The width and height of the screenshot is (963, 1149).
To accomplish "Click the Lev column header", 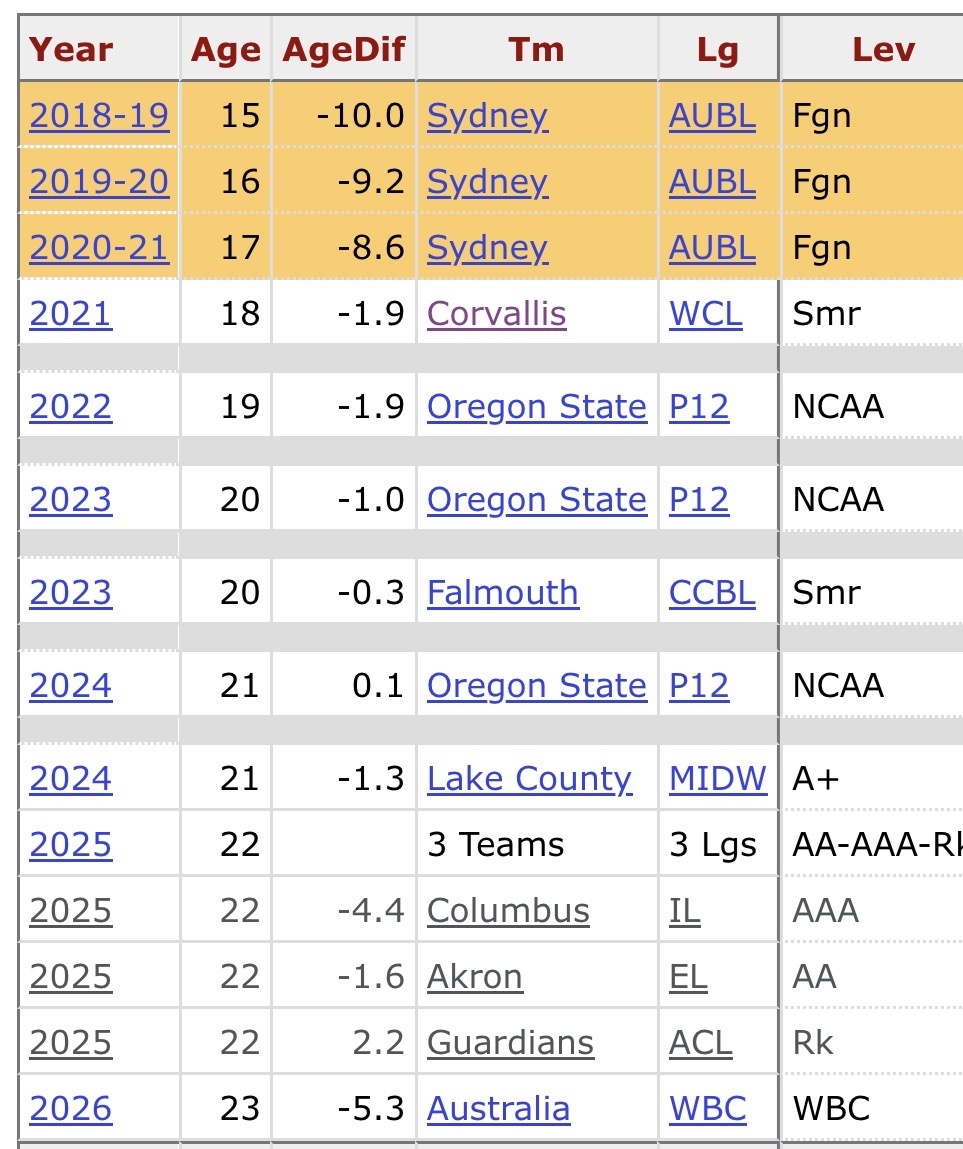I will (x=883, y=49).
